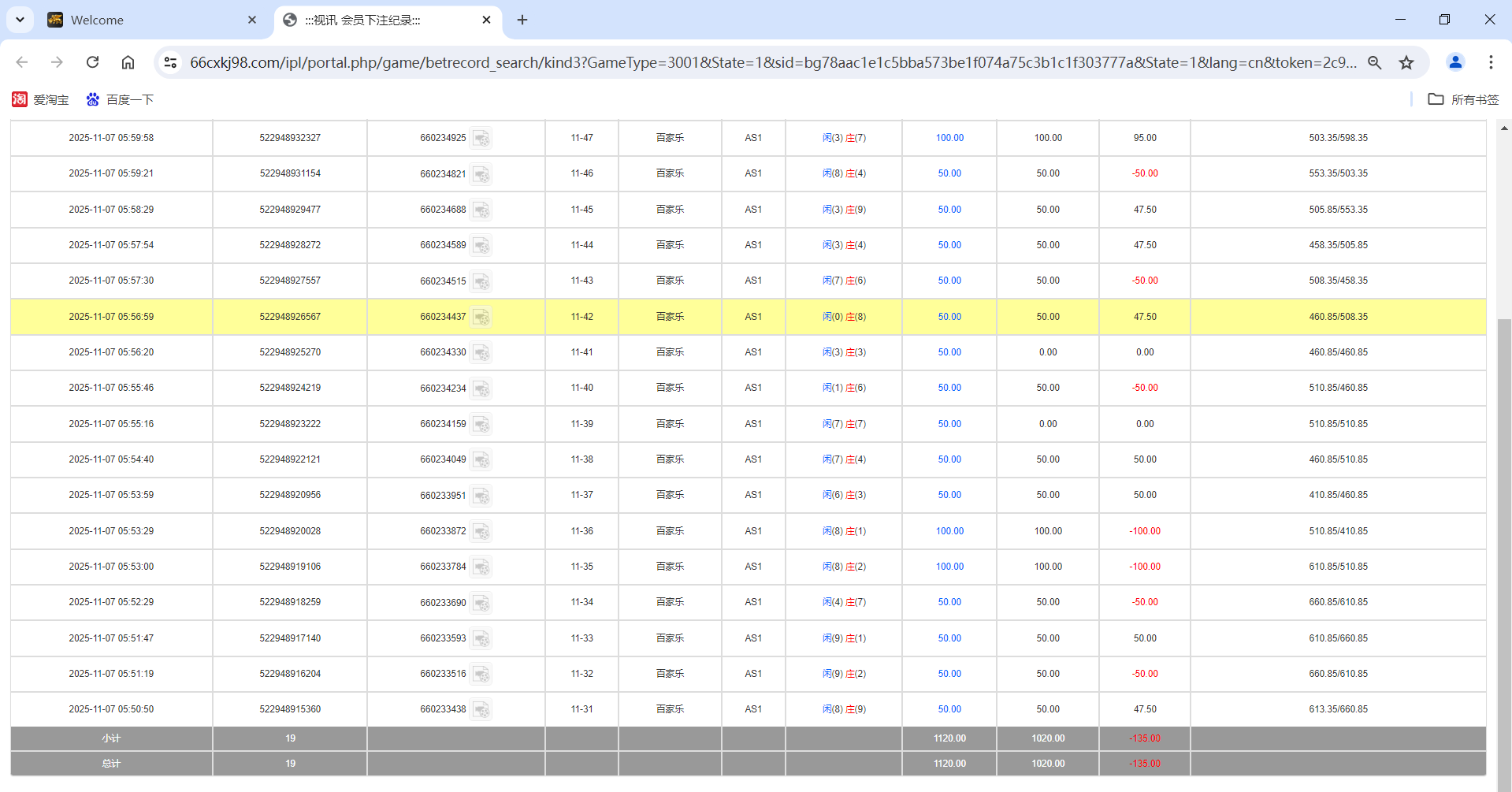Open the 百度一下 bookmark
The height and width of the screenshot is (792, 1512).
point(120,99)
